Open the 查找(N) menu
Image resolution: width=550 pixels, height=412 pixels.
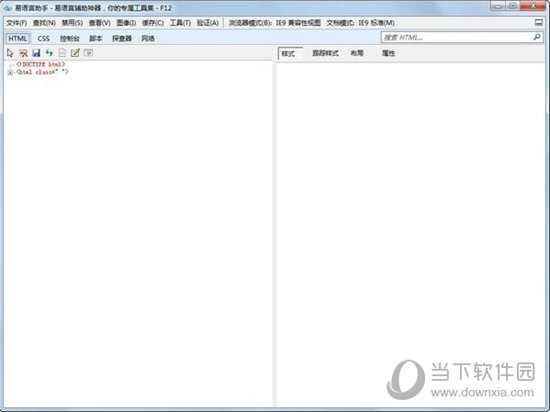pos(44,23)
